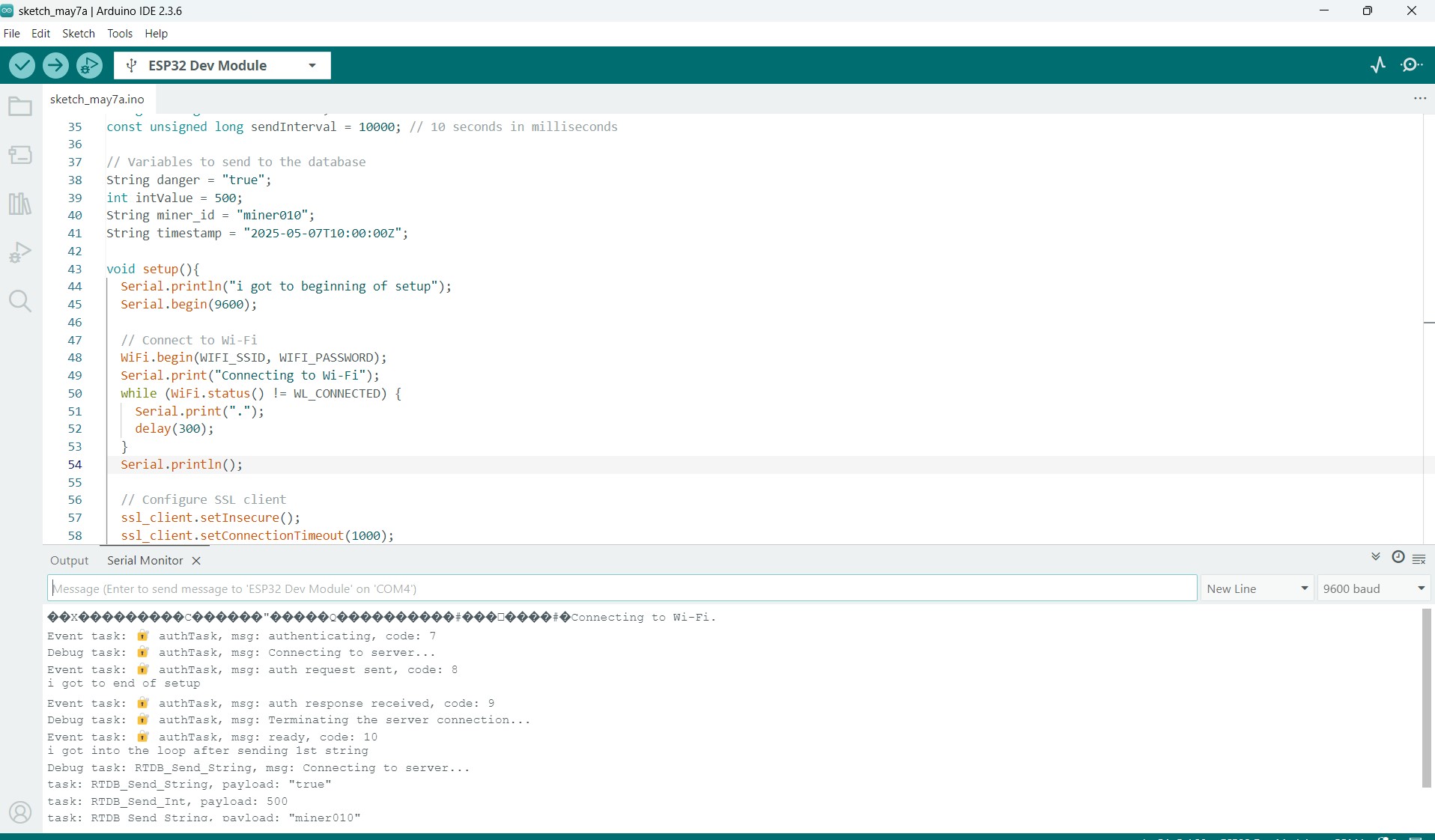The image size is (1435, 840).
Task: Click the 'int intValue = 500;' line
Action: pyautogui.click(x=175, y=198)
